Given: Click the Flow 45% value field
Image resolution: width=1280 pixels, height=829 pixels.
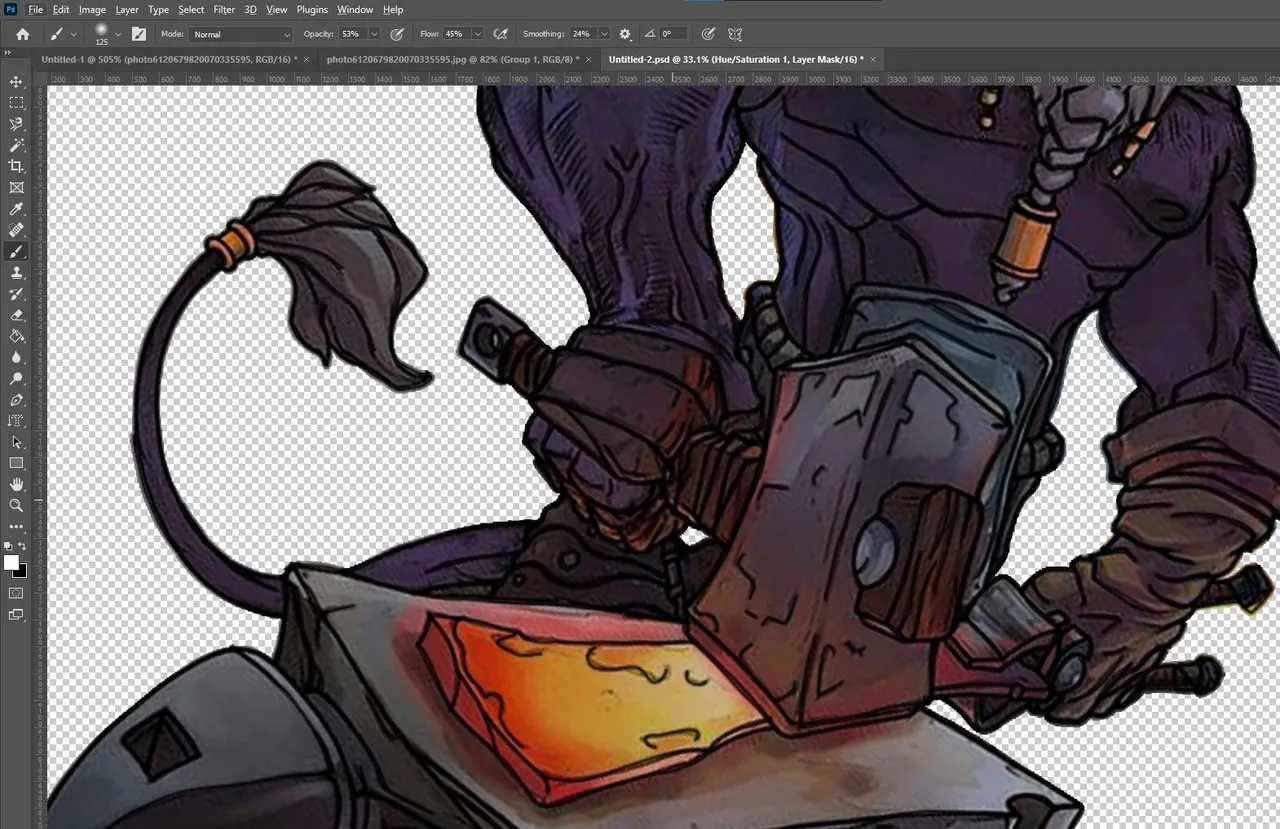Looking at the screenshot, I should [456, 34].
